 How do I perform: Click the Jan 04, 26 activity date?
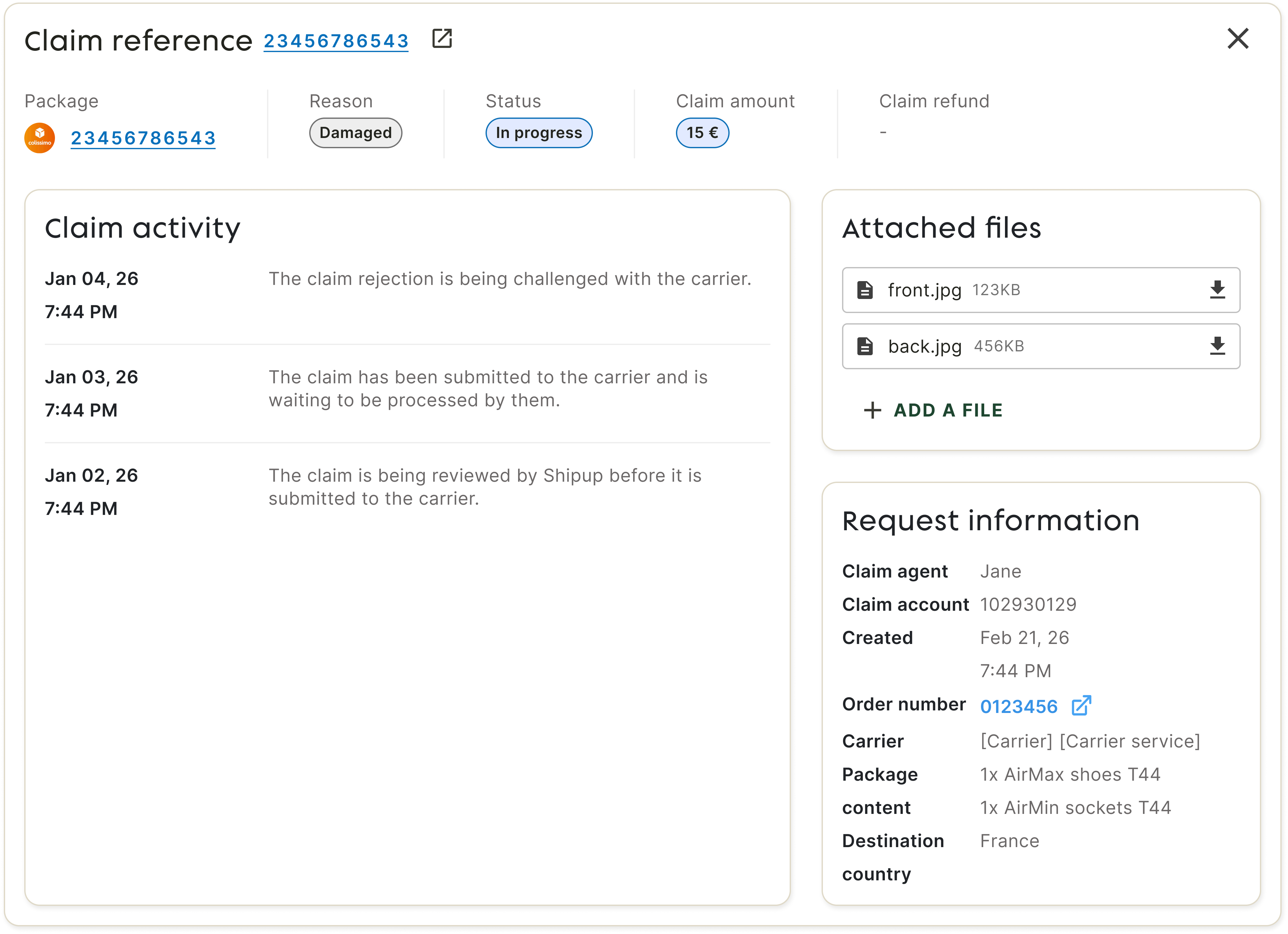91,279
